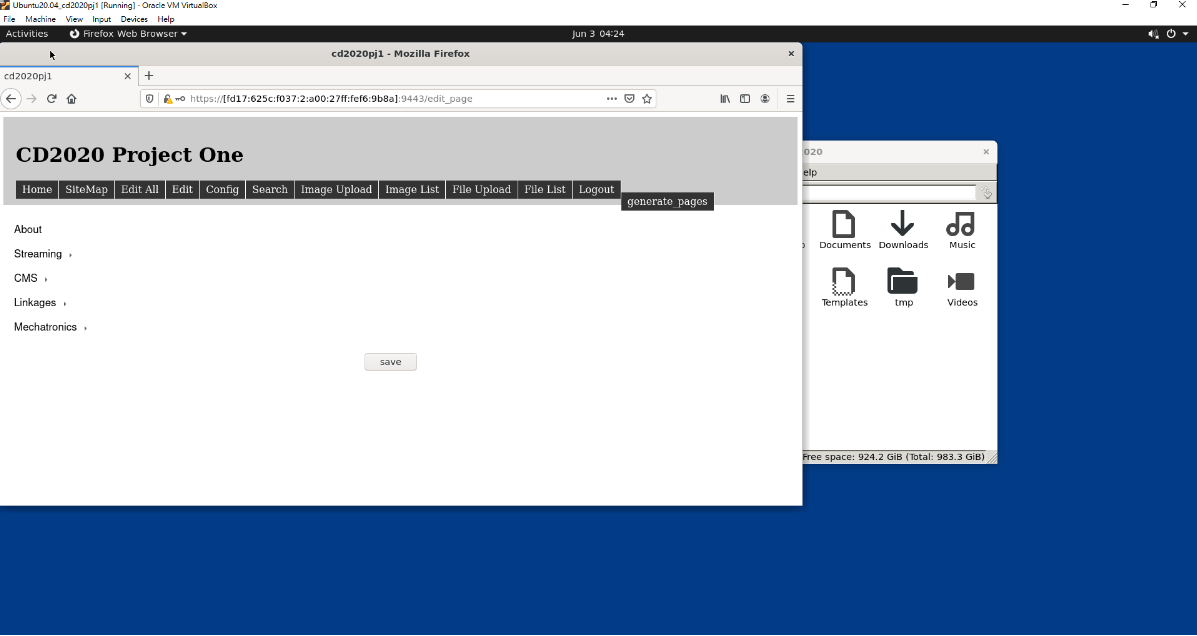This screenshot has height=636, width=1197.
Task: Open page actions three-dot menu
Action: pyautogui.click(x=611, y=99)
